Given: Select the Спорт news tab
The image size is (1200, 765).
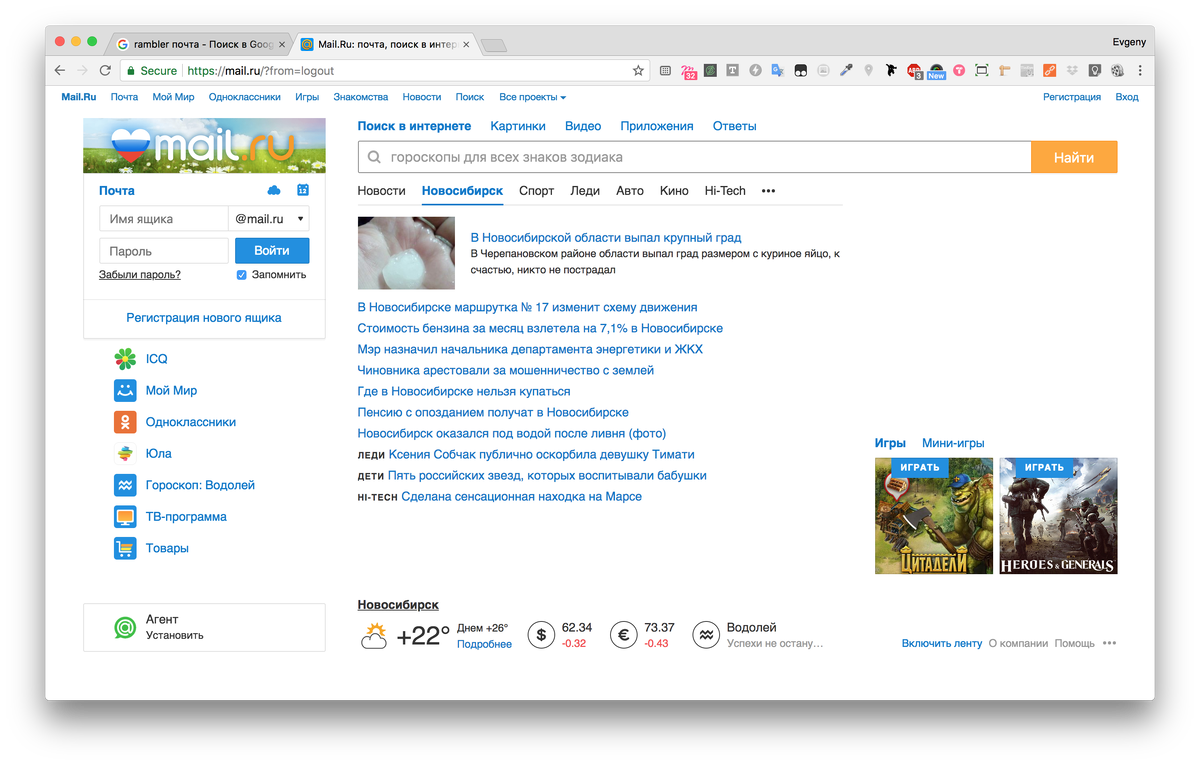Looking at the screenshot, I should coord(536,191).
